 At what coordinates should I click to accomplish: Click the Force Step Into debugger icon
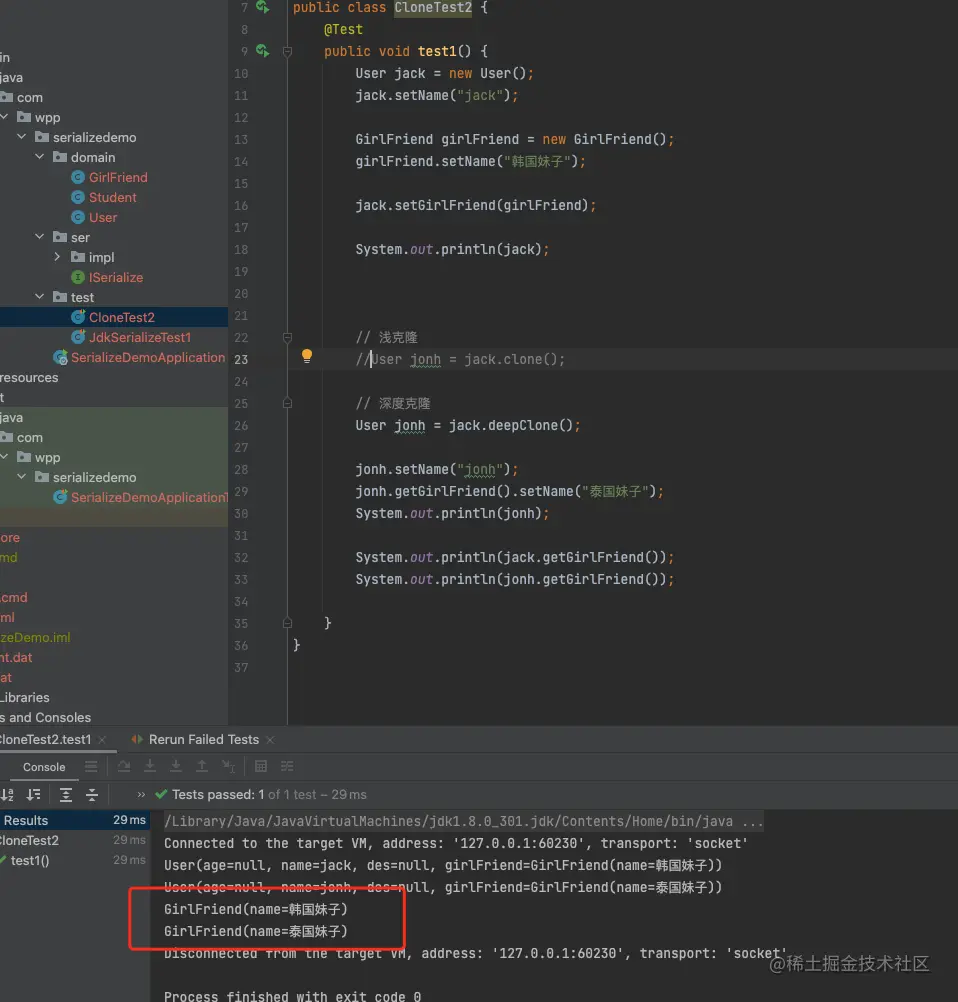176,766
